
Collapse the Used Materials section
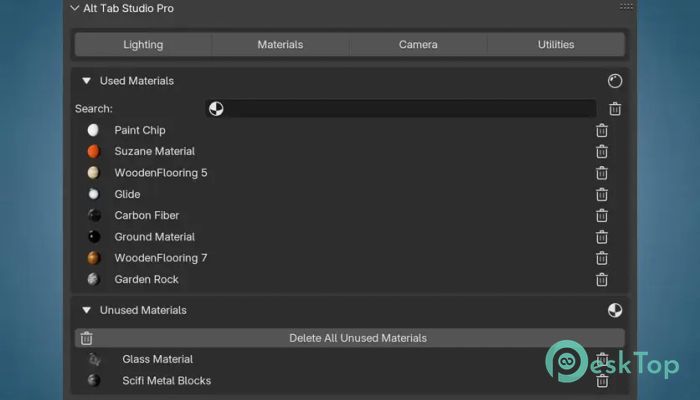click(x=86, y=81)
